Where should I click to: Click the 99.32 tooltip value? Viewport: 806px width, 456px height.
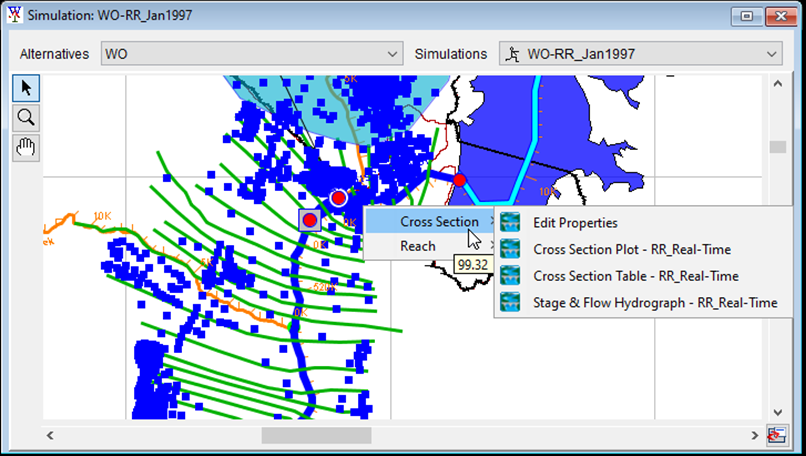(x=473, y=265)
